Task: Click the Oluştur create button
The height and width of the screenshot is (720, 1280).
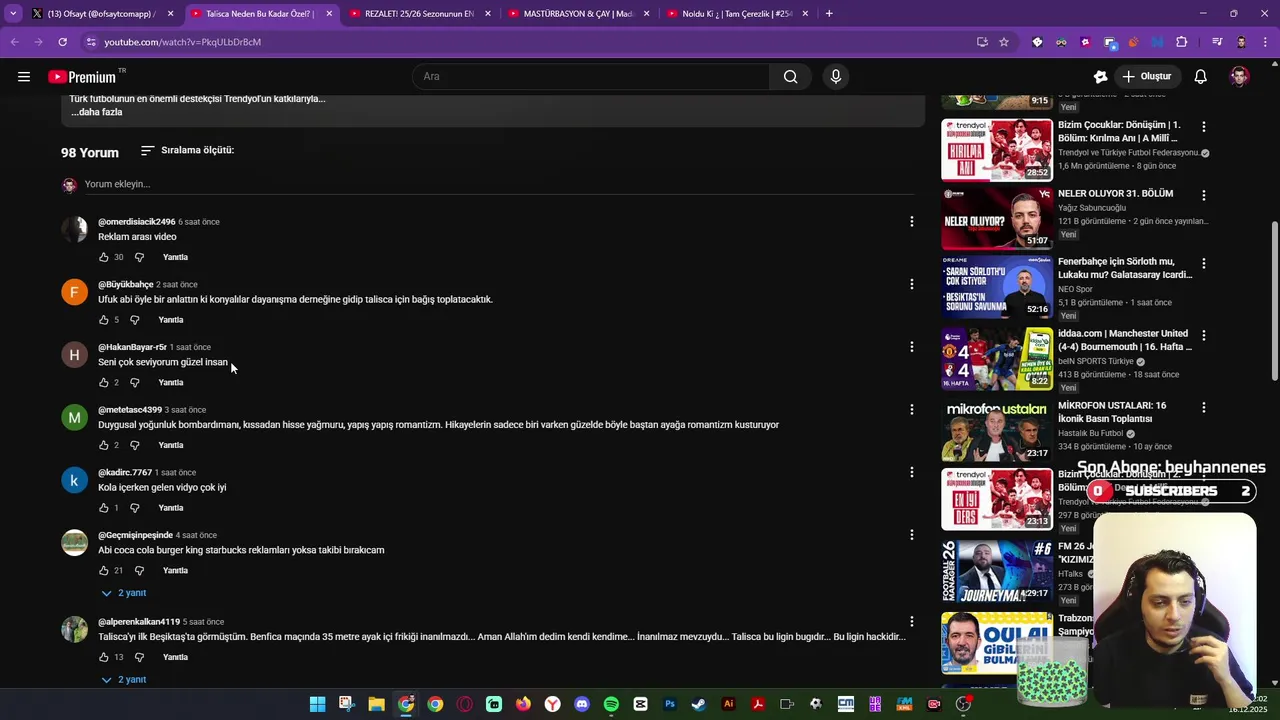Action: pyautogui.click(x=1147, y=77)
